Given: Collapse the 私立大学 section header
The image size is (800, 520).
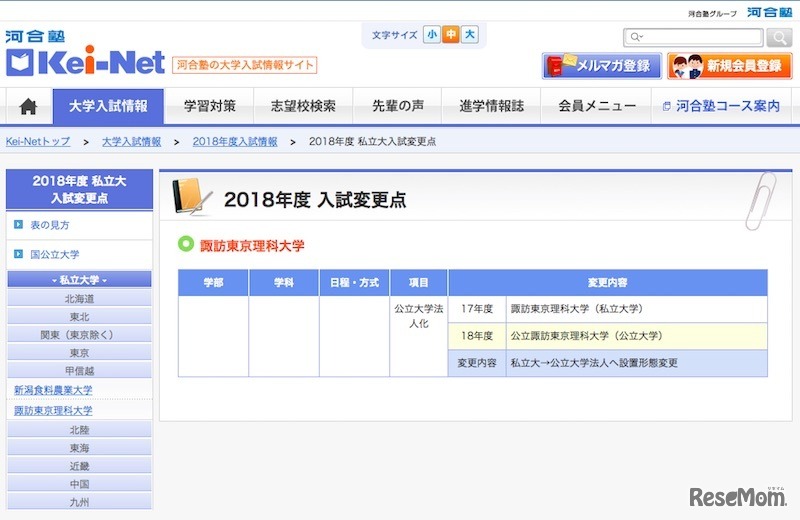Looking at the screenshot, I should click(80, 280).
